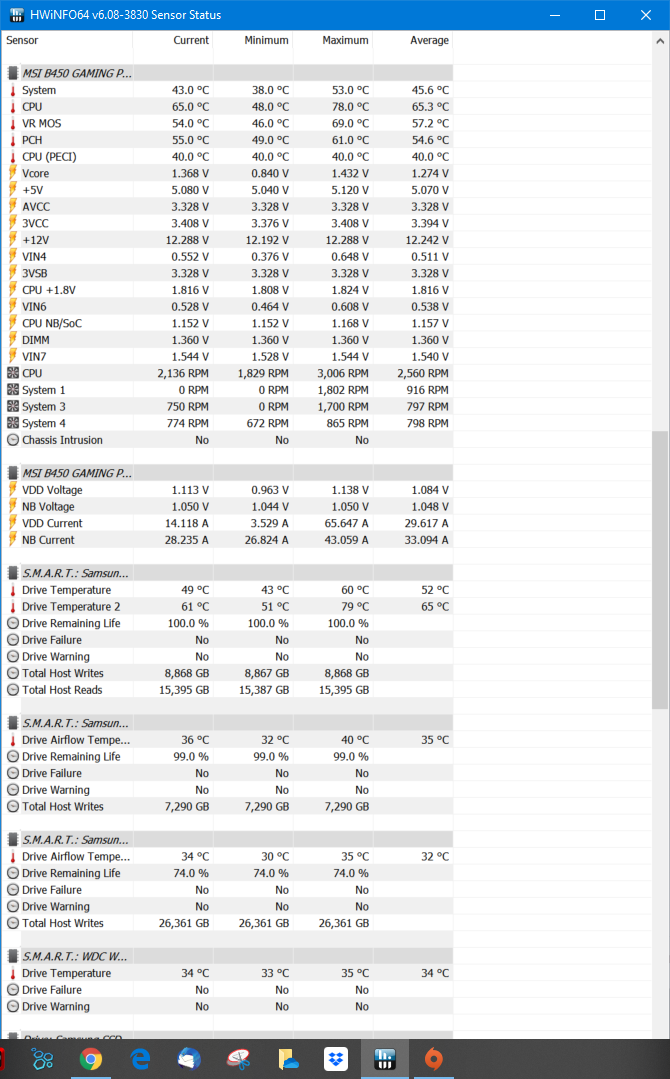Click the circle icon next to Total Host Reads
Screen dimensions: 670x1079
12,690
